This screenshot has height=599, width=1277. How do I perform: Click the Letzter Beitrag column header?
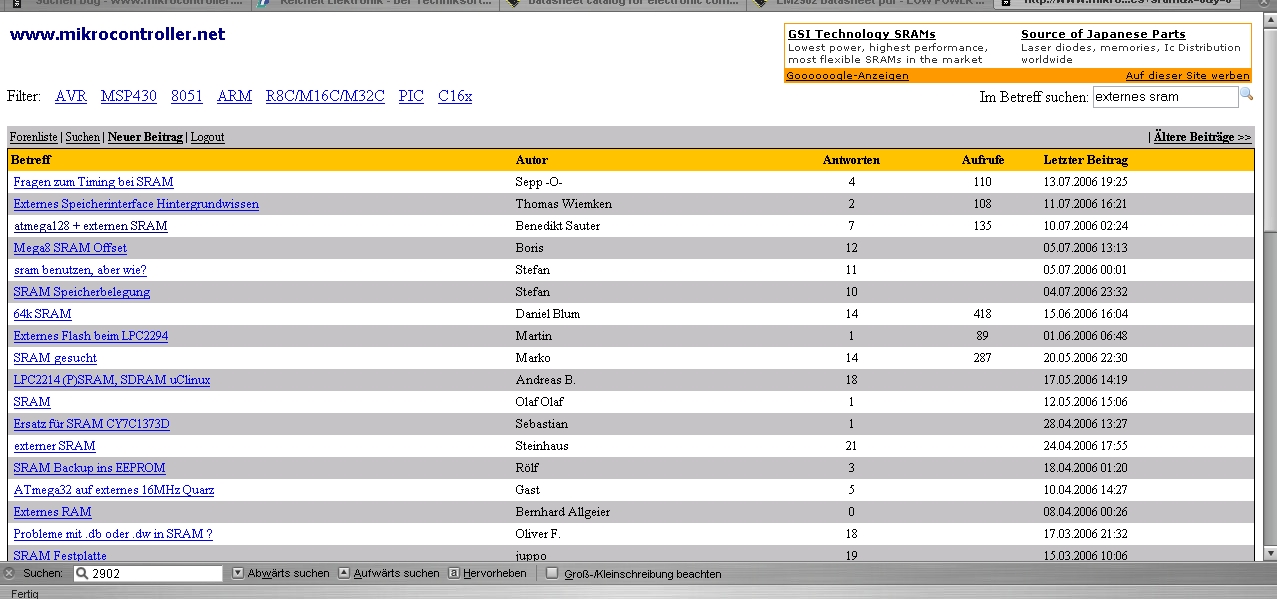1086,160
